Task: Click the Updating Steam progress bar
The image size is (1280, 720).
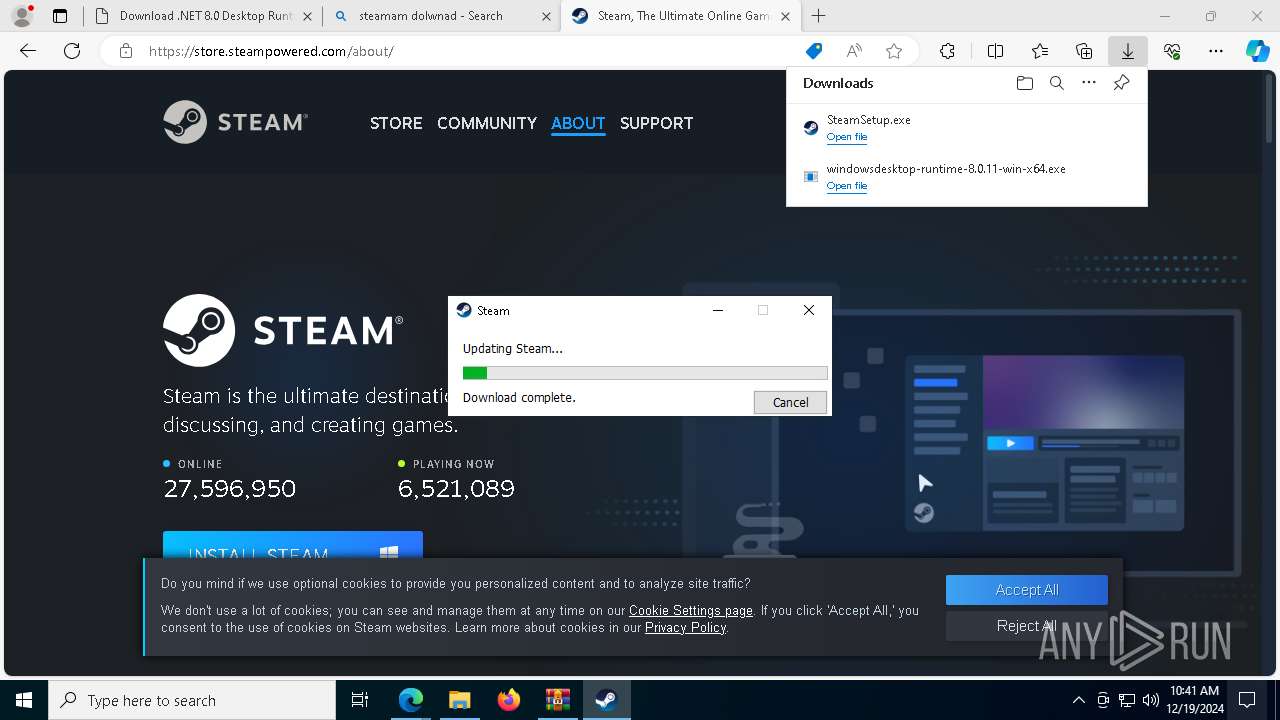Action: 645,373
